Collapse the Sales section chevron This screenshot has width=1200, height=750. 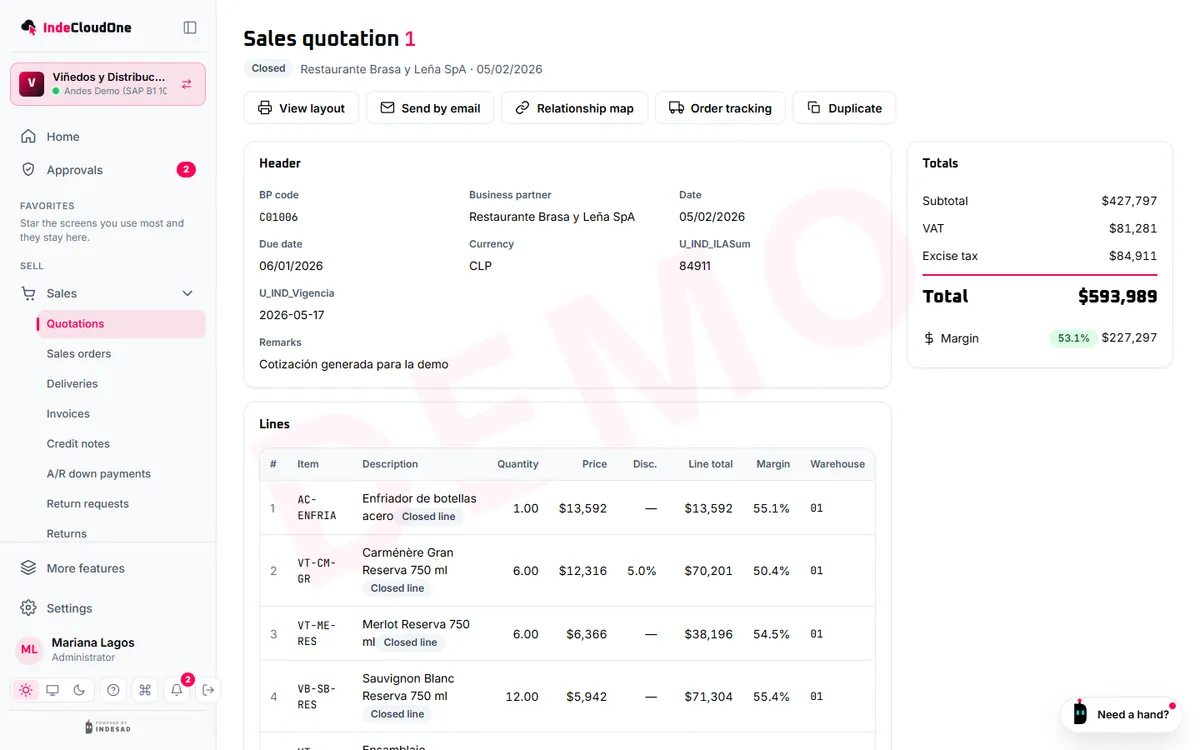(187, 294)
